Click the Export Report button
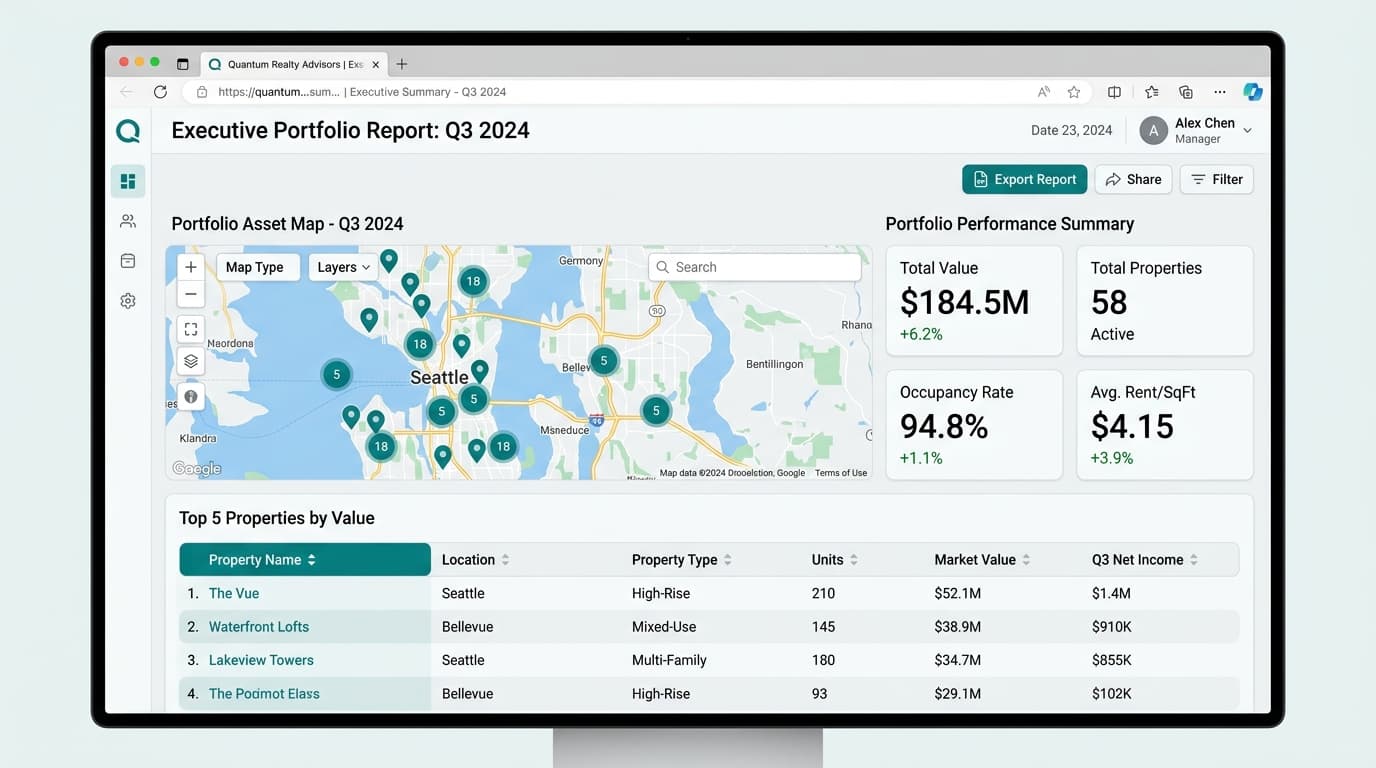The width and height of the screenshot is (1376, 768). (x=1025, y=180)
